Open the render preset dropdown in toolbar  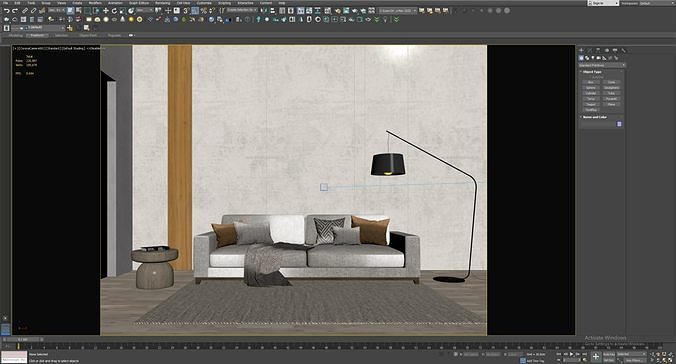397,10
